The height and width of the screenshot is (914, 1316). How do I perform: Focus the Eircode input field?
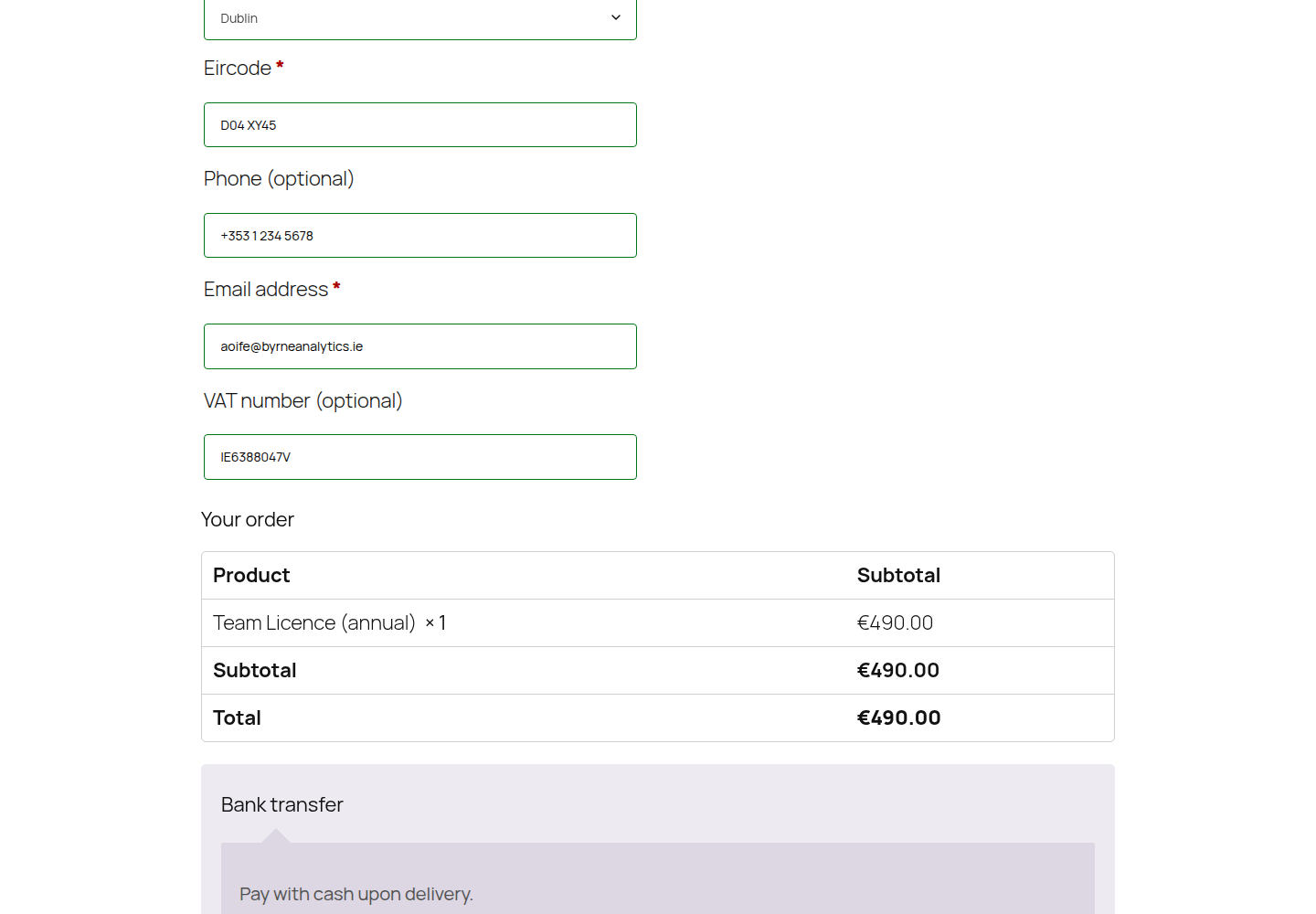[419, 125]
